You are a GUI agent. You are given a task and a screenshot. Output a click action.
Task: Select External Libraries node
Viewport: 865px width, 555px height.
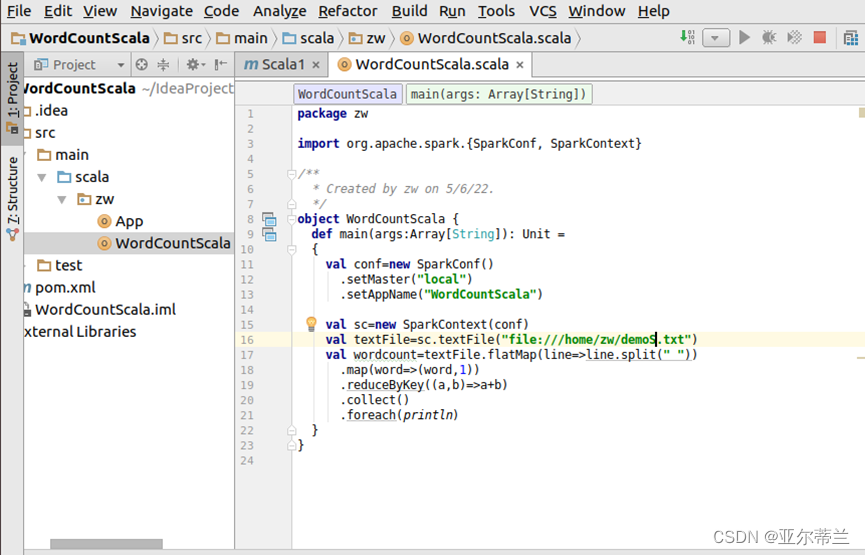[x=80, y=332]
